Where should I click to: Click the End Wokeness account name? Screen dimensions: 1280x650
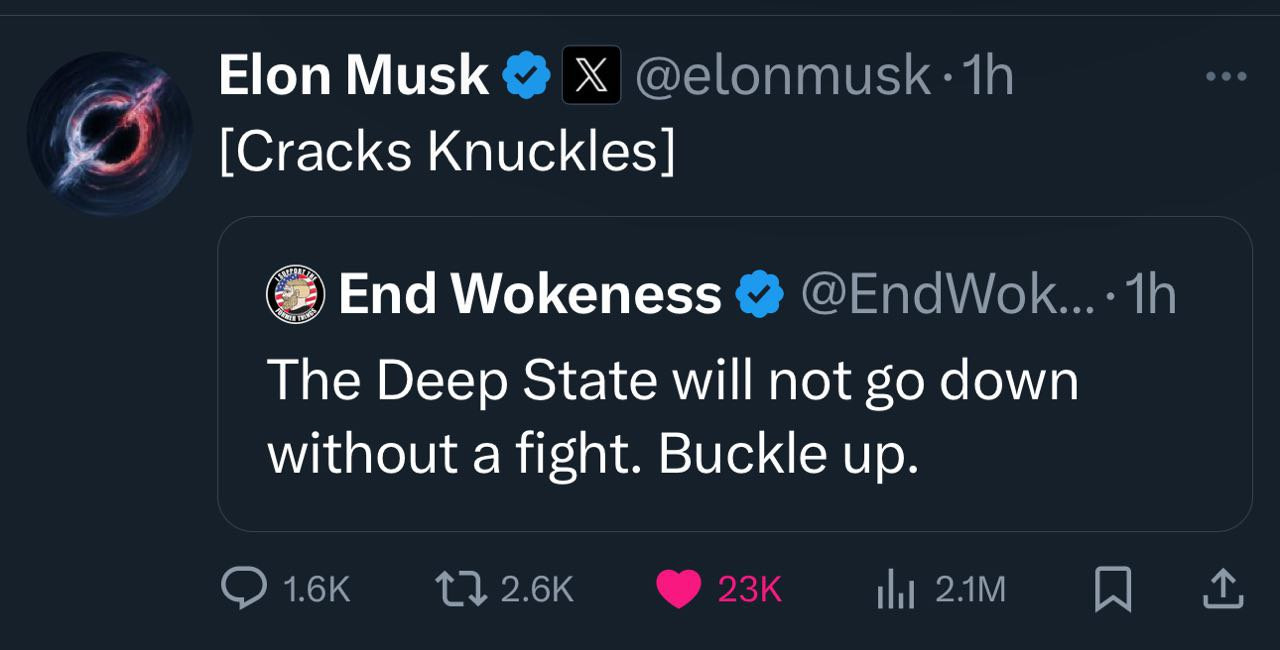tap(530, 294)
